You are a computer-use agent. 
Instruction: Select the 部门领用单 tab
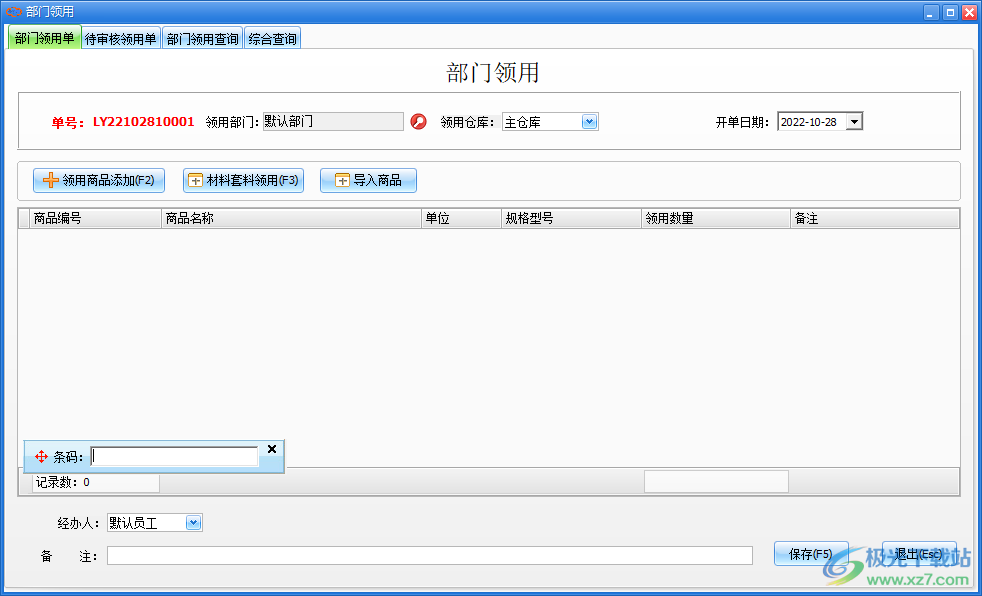point(44,37)
